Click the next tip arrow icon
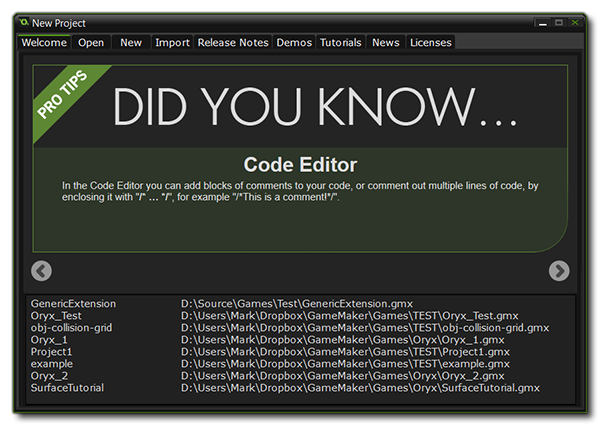 click(559, 270)
